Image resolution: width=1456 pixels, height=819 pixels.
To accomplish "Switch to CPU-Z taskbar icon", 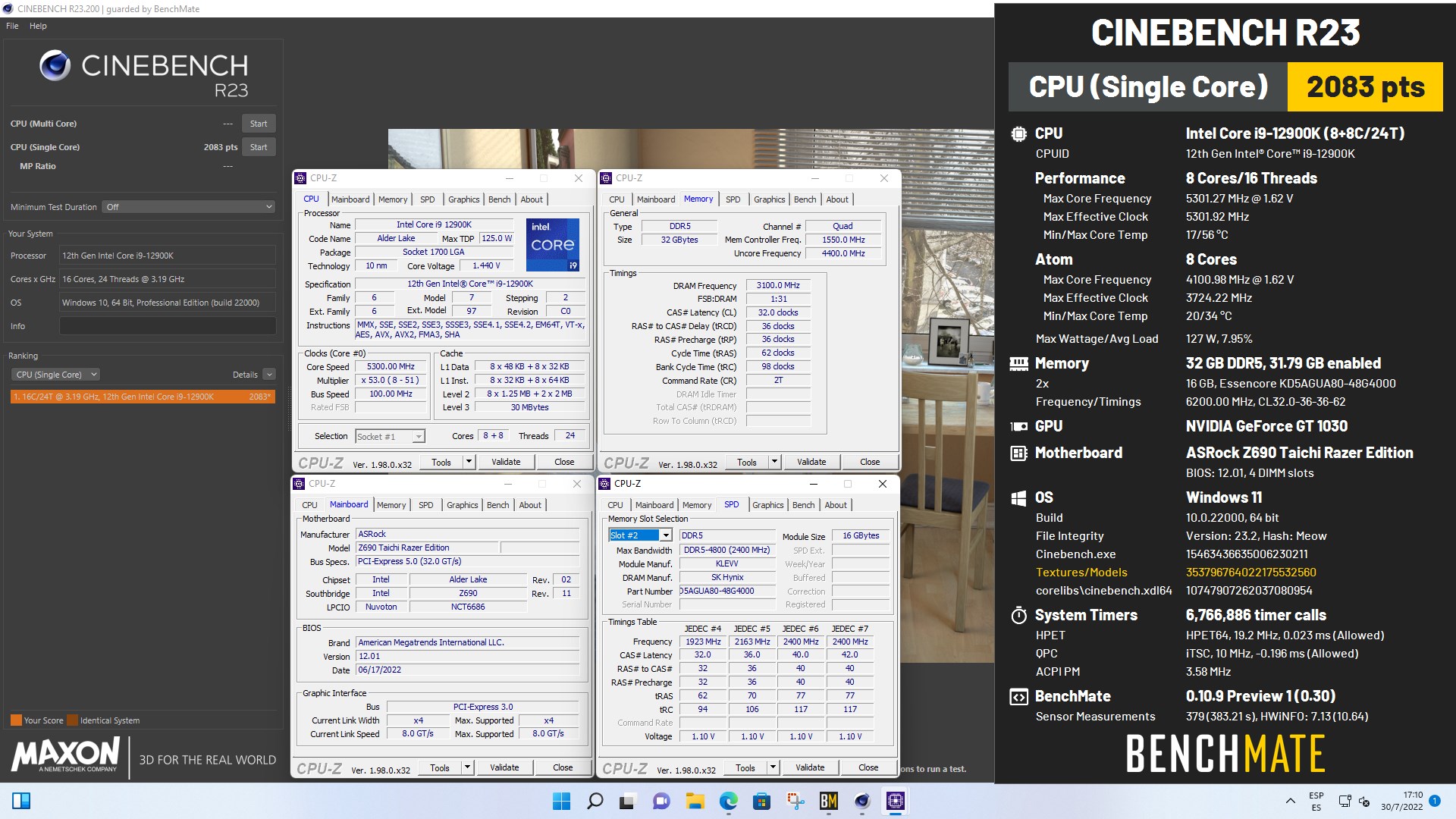I will click(x=895, y=801).
